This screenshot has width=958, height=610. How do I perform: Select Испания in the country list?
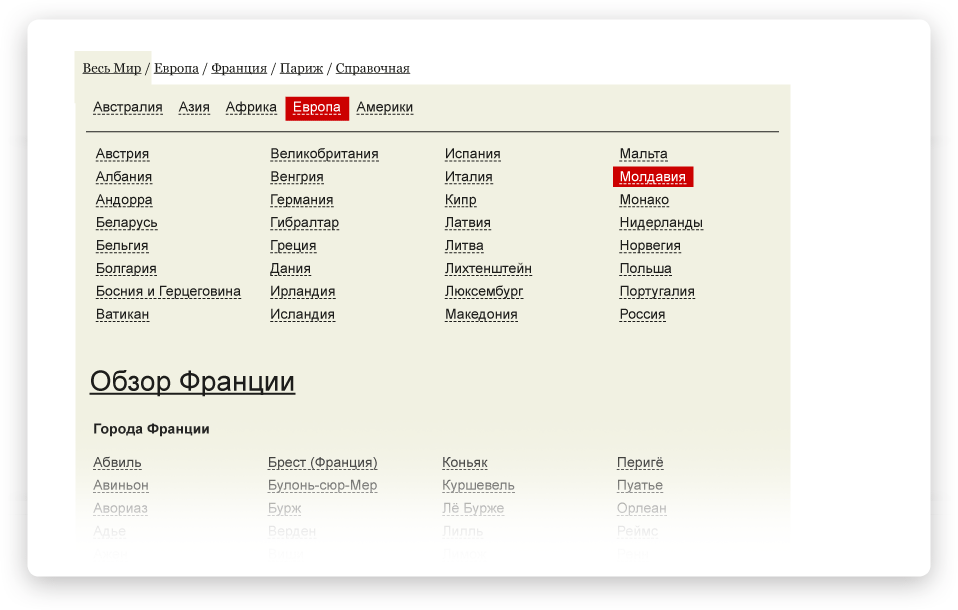[x=472, y=154]
